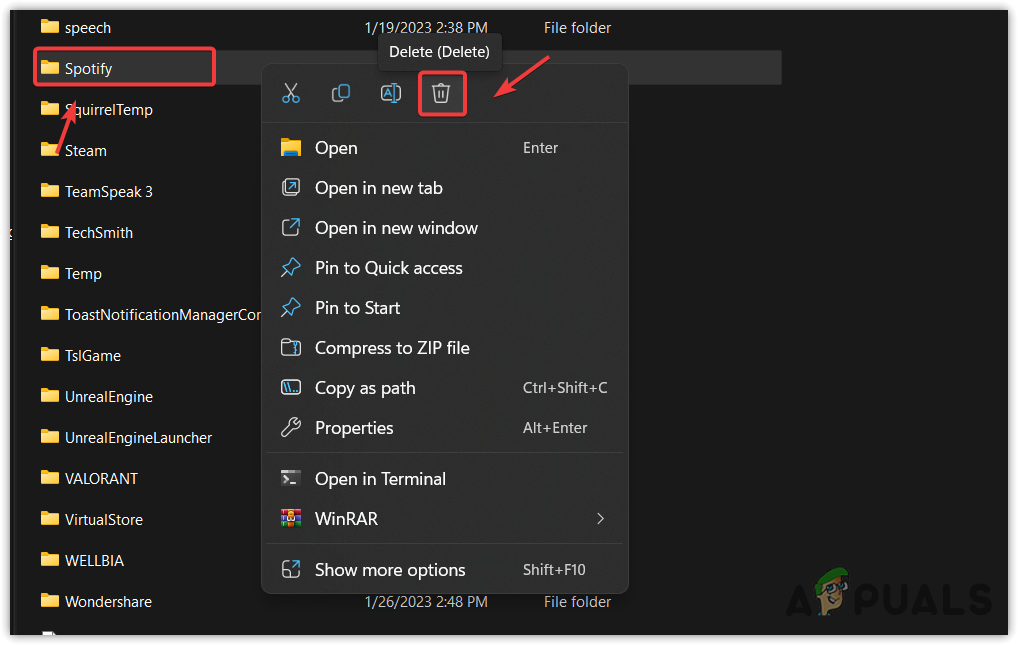The height and width of the screenshot is (645, 1018).
Task: Click the Properties wrench icon
Action: point(291,428)
